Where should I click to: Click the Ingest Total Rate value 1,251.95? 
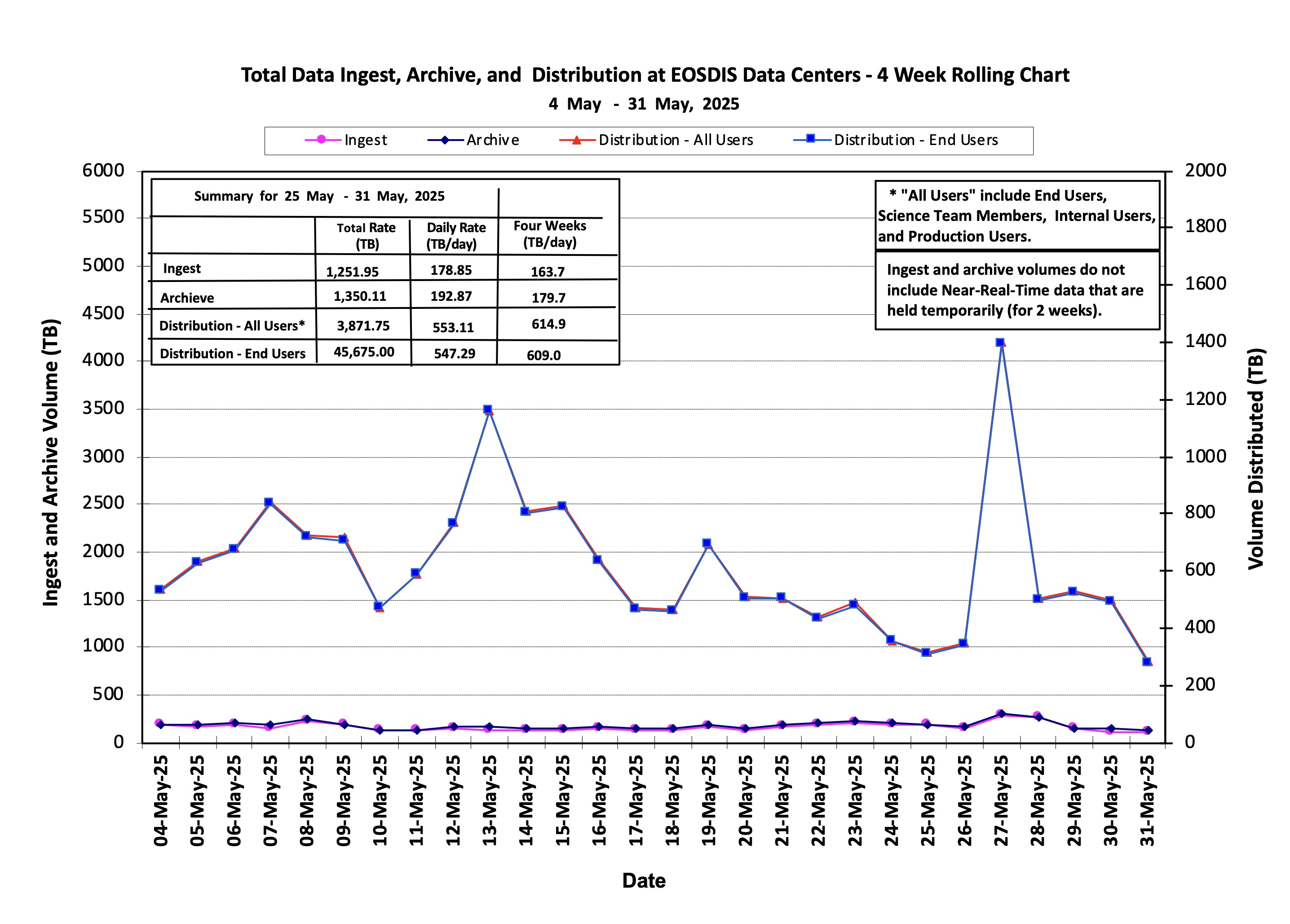[352, 272]
